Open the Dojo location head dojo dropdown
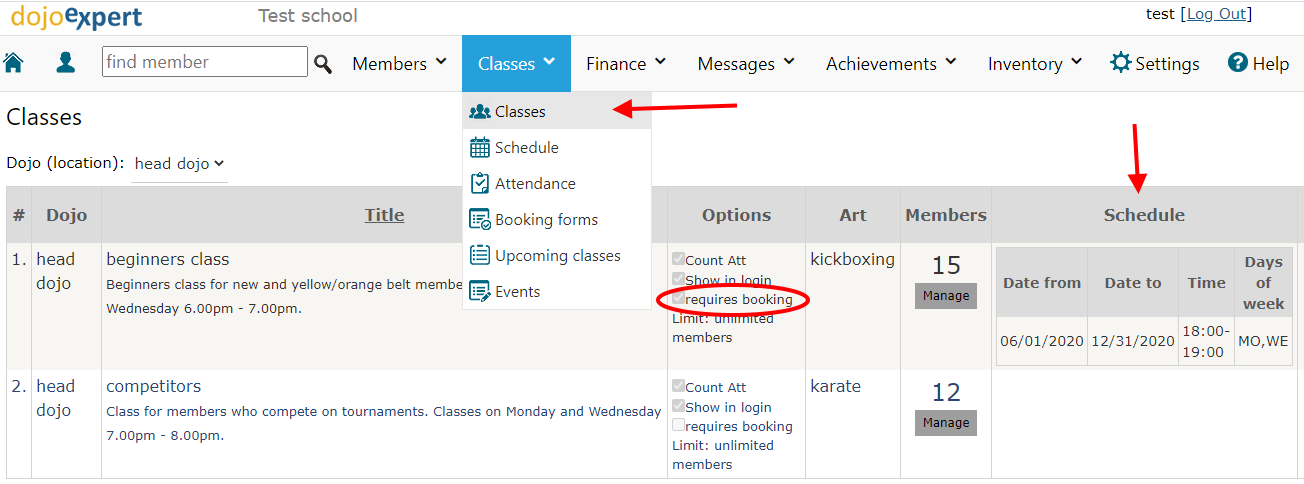 180,164
